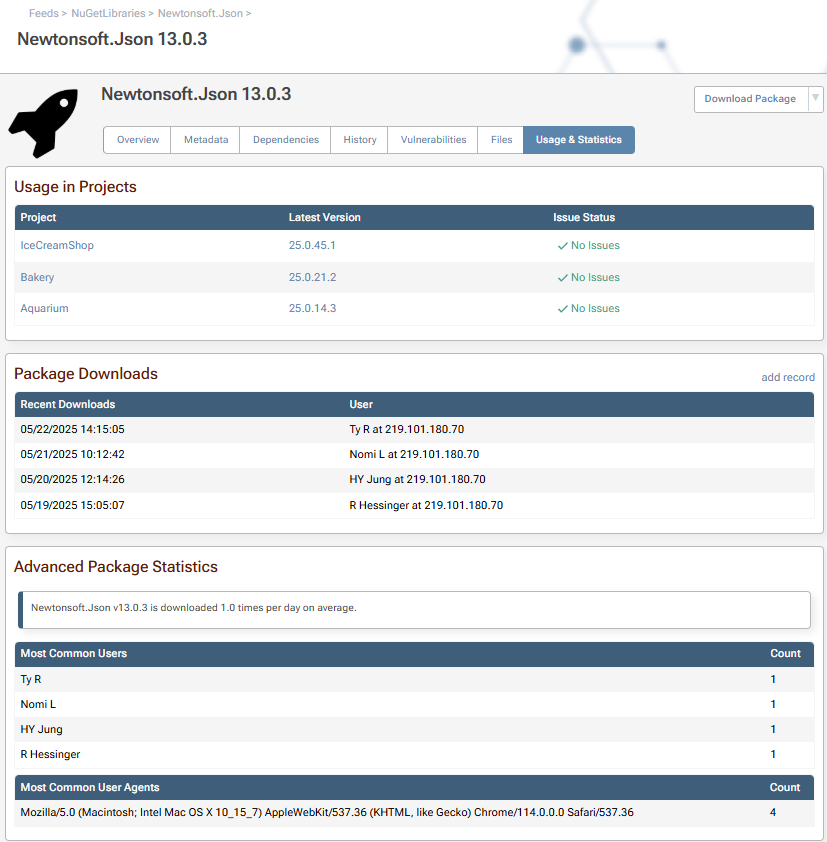Go to the Feeds breadcrumb

tap(43, 13)
